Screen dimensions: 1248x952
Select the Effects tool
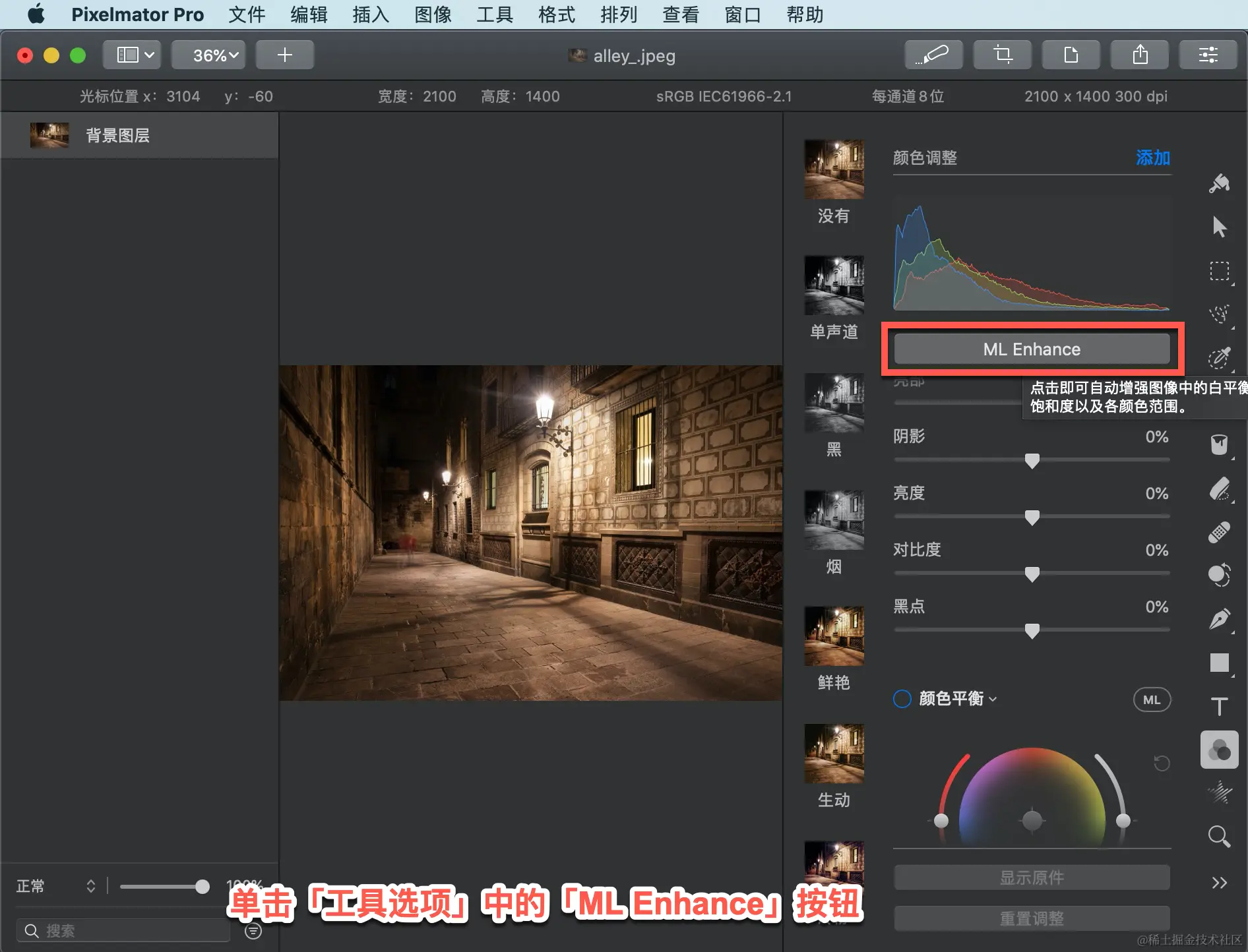(x=1219, y=792)
